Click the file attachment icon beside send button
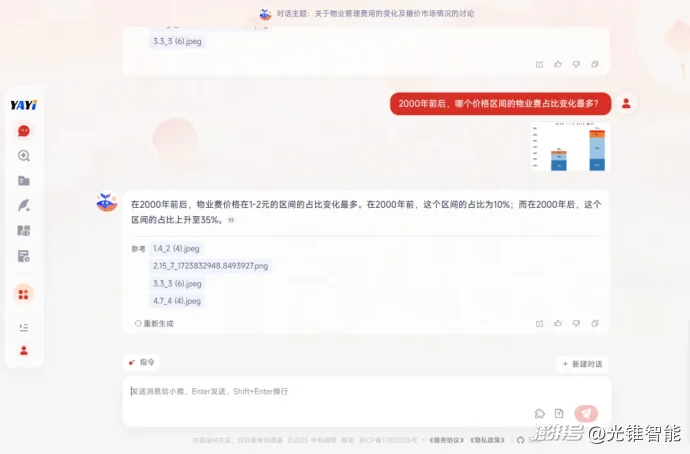 click(x=559, y=413)
